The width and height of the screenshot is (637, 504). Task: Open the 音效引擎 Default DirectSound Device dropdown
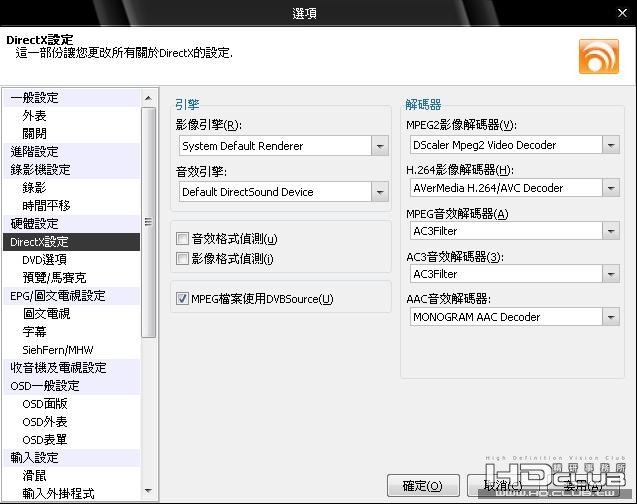(379, 192)
